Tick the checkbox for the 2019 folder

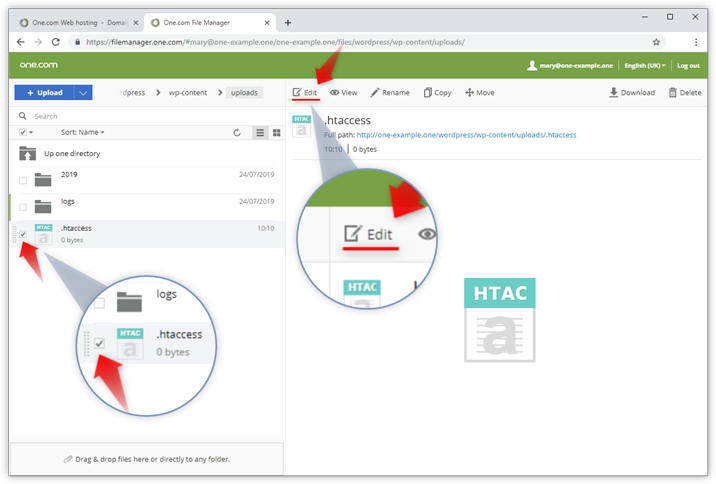click(23, 180)
